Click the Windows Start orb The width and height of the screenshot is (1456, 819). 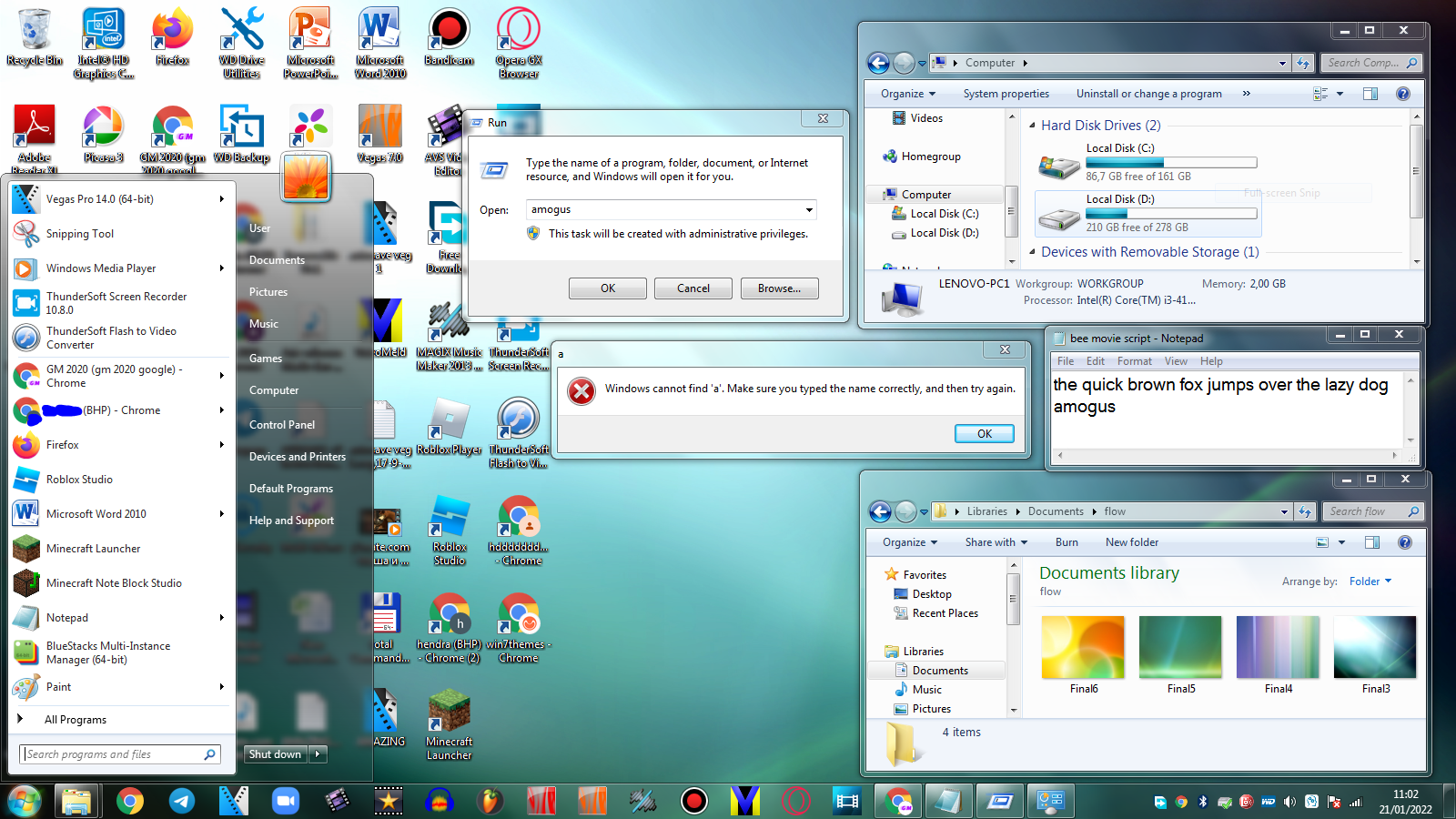25,801
